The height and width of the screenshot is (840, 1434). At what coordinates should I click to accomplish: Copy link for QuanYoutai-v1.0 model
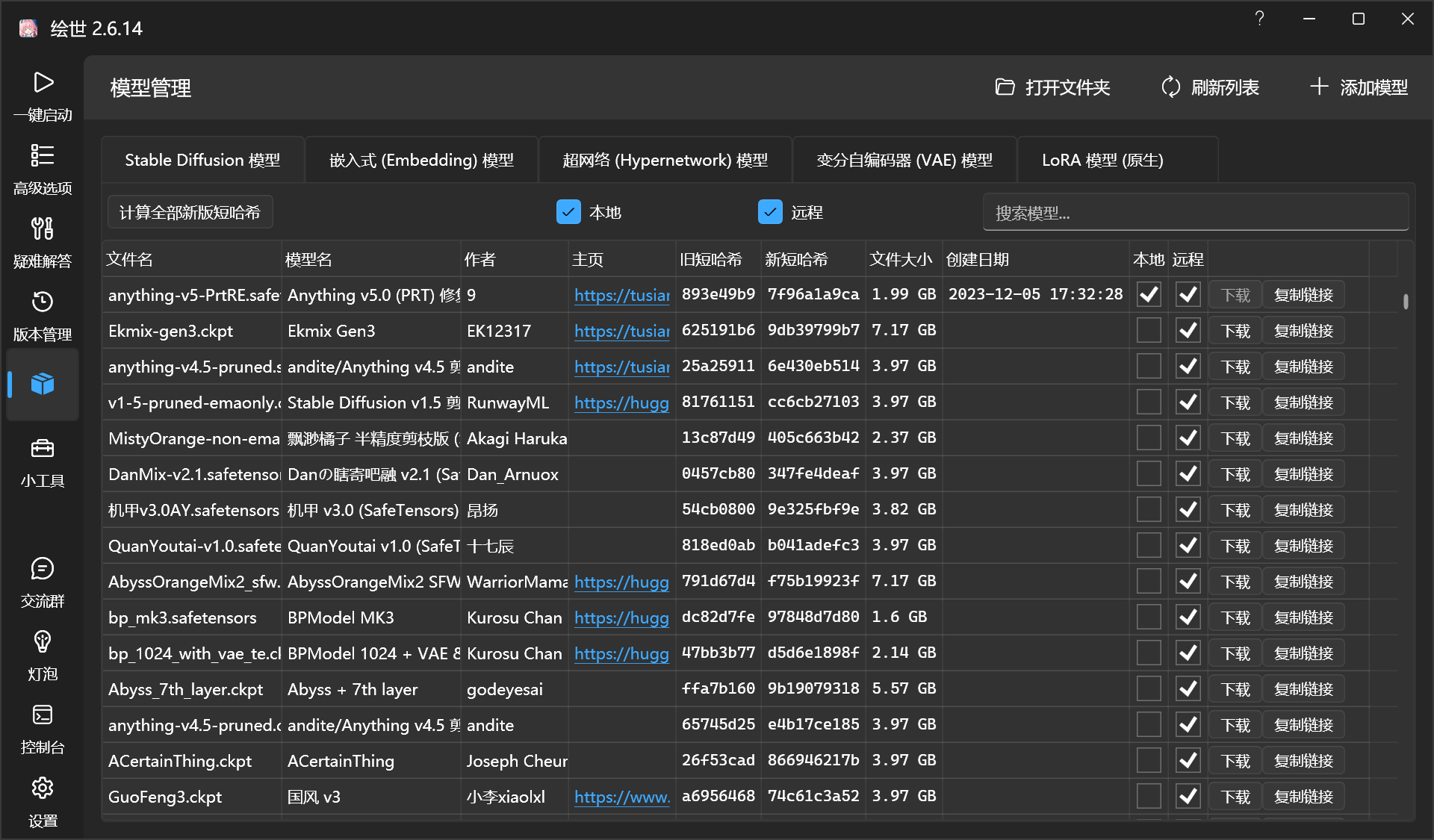tap(1303, 546)
